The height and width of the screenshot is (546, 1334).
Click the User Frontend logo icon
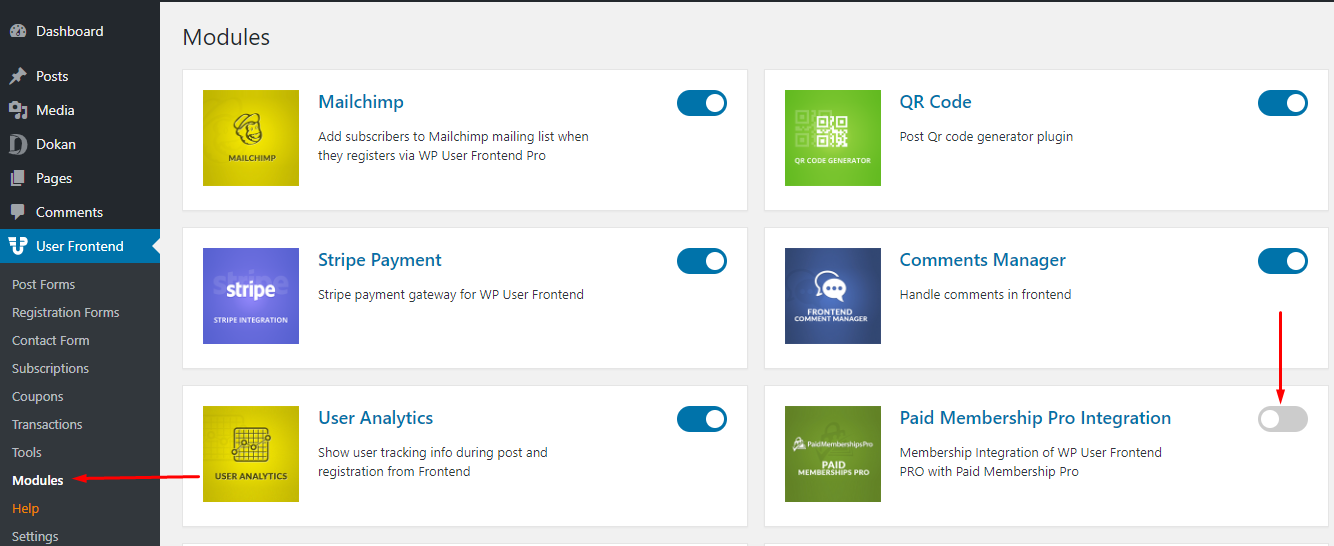18,246
